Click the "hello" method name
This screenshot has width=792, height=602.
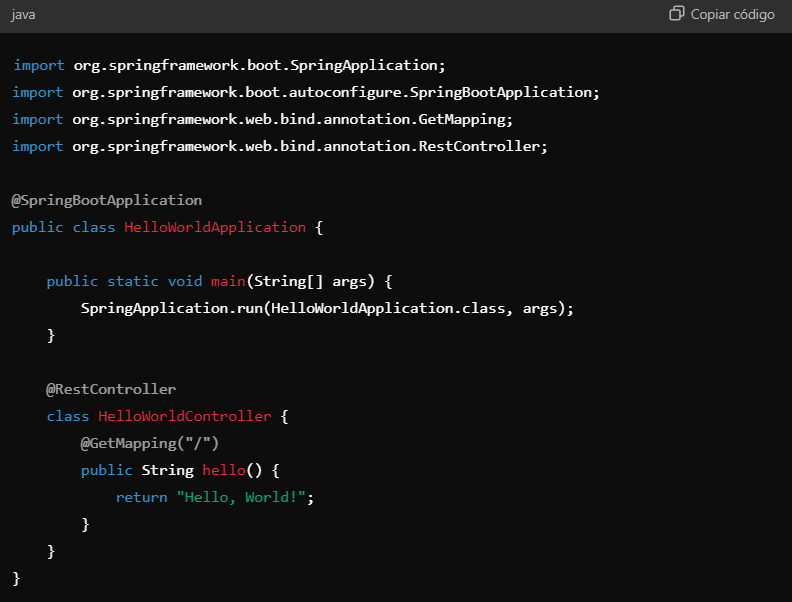224,471
